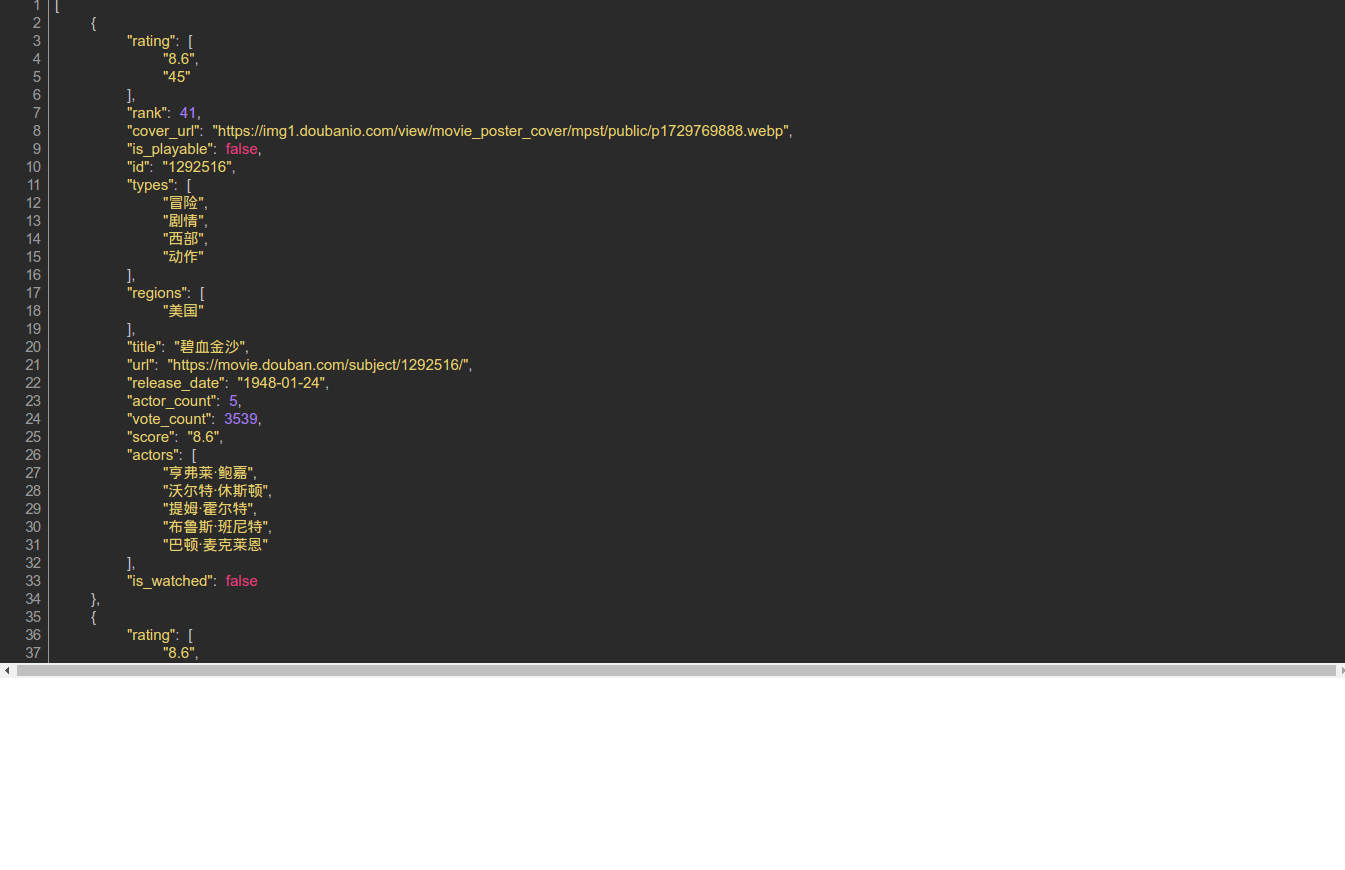This screenshot has height=870, width=1345.
Task: Click the horizontal scrollbar left arrow
Action: [7, 670]
